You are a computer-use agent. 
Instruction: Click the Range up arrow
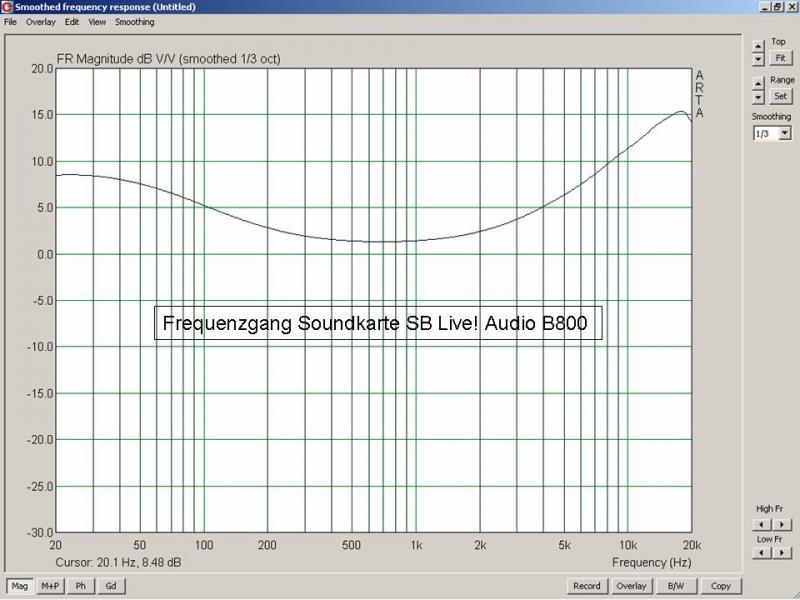pos(758,83)
